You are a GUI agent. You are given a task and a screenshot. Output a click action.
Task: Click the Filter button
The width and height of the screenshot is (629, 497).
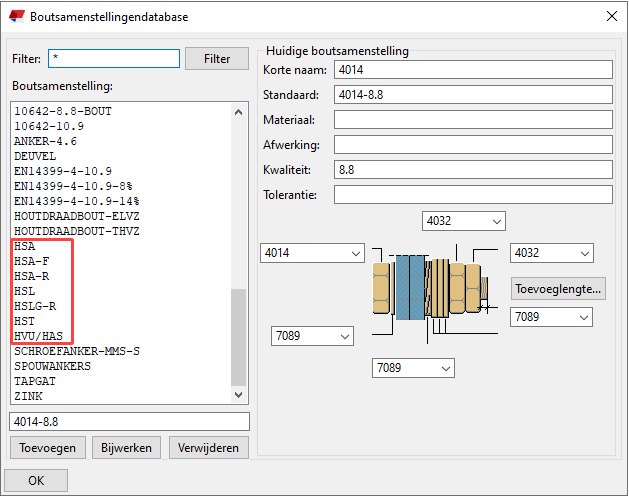(x=217, y=59)
